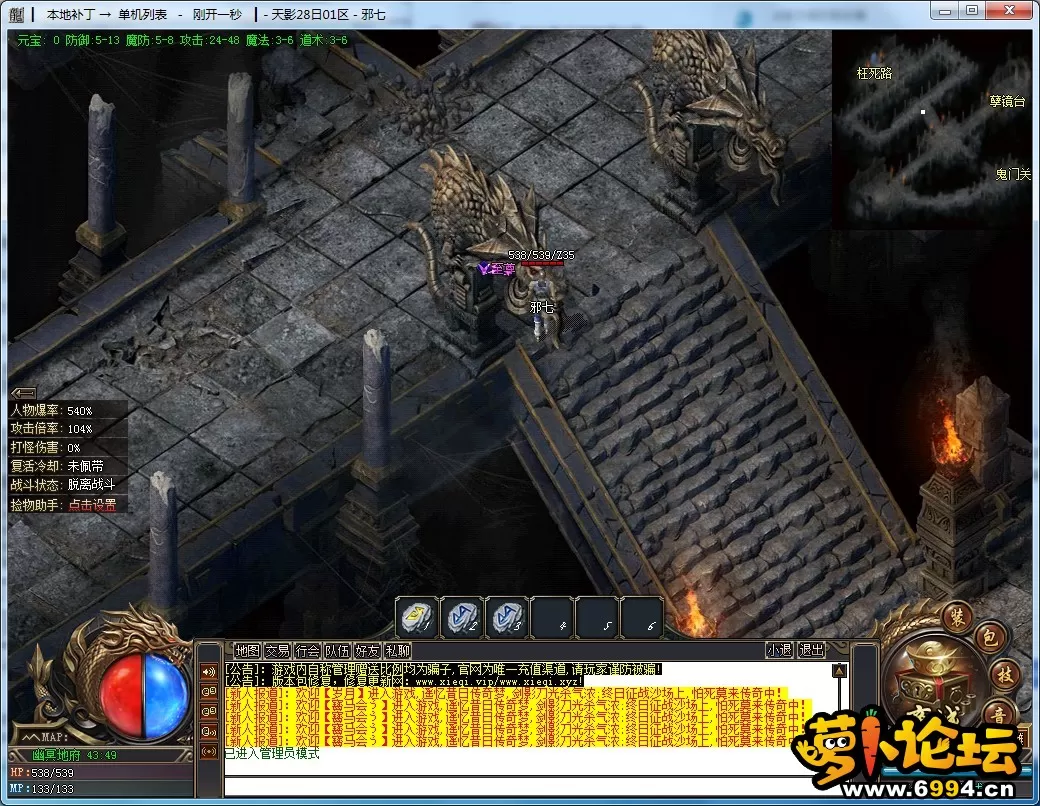Open the 技 skills panel
This screenshot has width=1040, height=806.
click(x=1004, y=675)
